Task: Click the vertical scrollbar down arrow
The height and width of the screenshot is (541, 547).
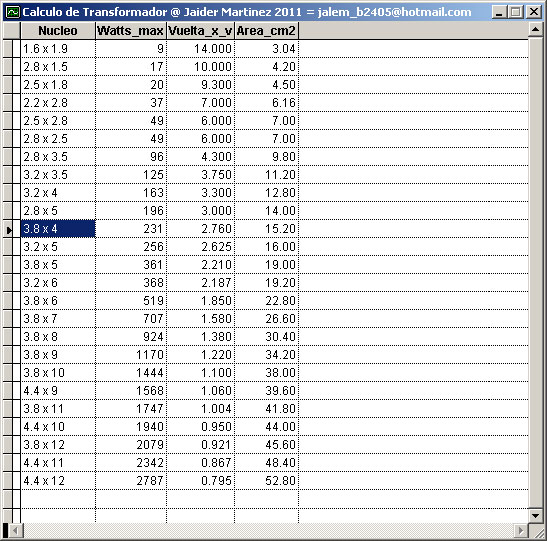Action: pos(535,515)
